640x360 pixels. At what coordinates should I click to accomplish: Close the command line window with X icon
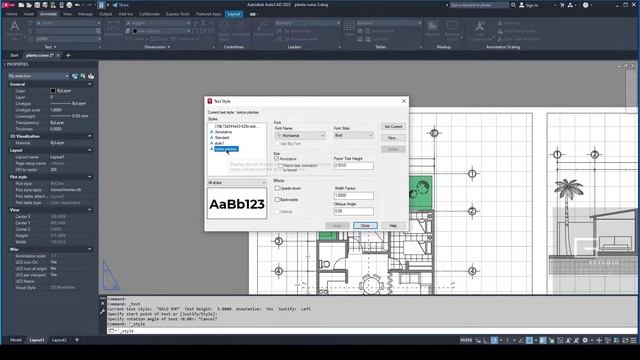pyautogui.click(x=102, y=303)
